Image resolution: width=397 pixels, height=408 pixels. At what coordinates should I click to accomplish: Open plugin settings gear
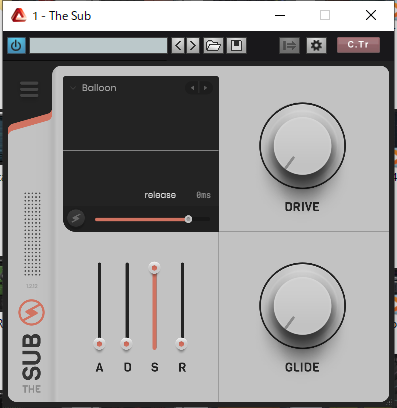click(x=316, y=46)
